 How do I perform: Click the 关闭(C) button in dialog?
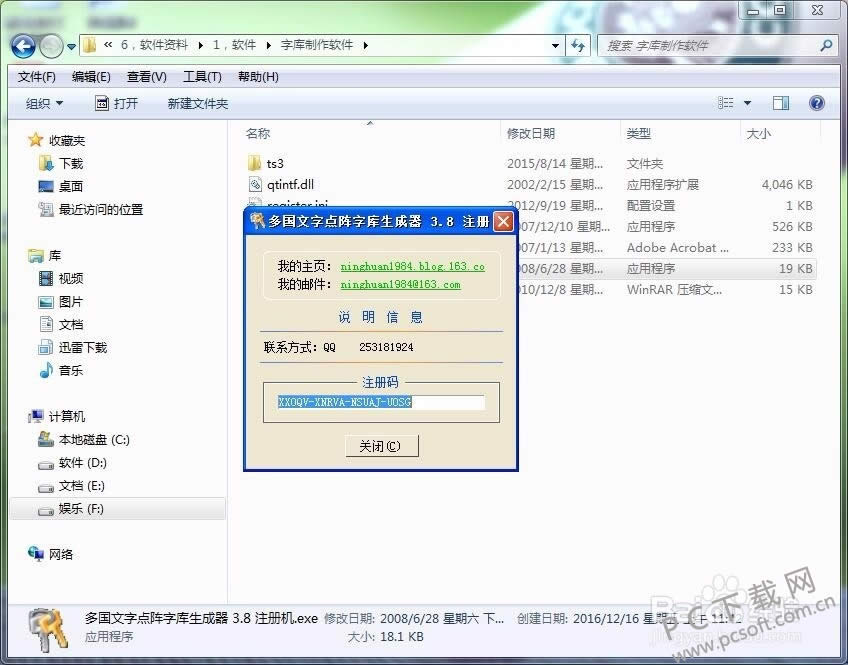pos(381,446)
